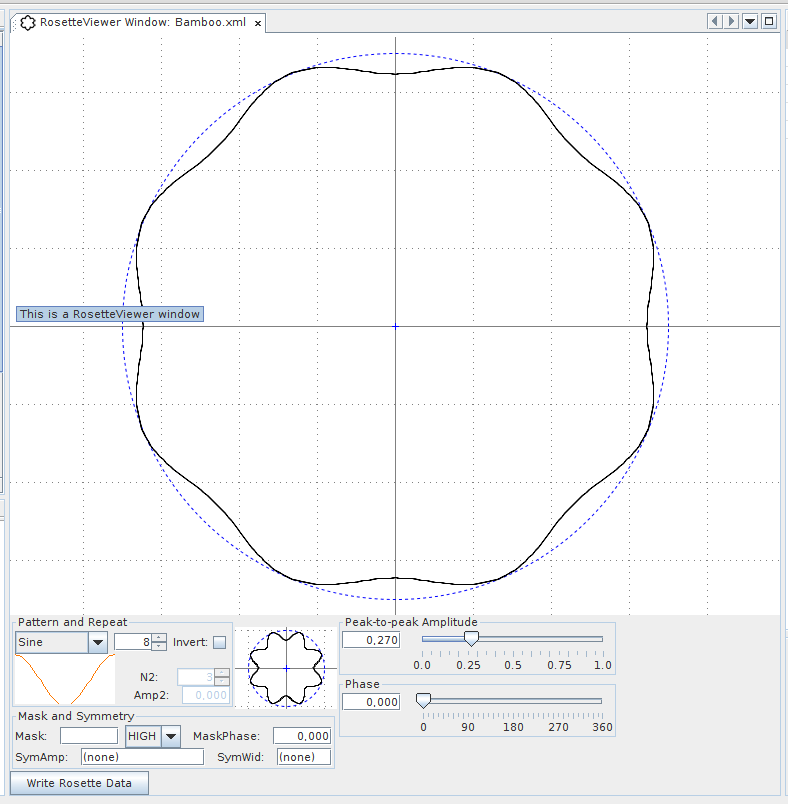Click the Peak-to-peak Amplitude value 0,270
This screenshot has width=788, height=804.
coord(371,640)
